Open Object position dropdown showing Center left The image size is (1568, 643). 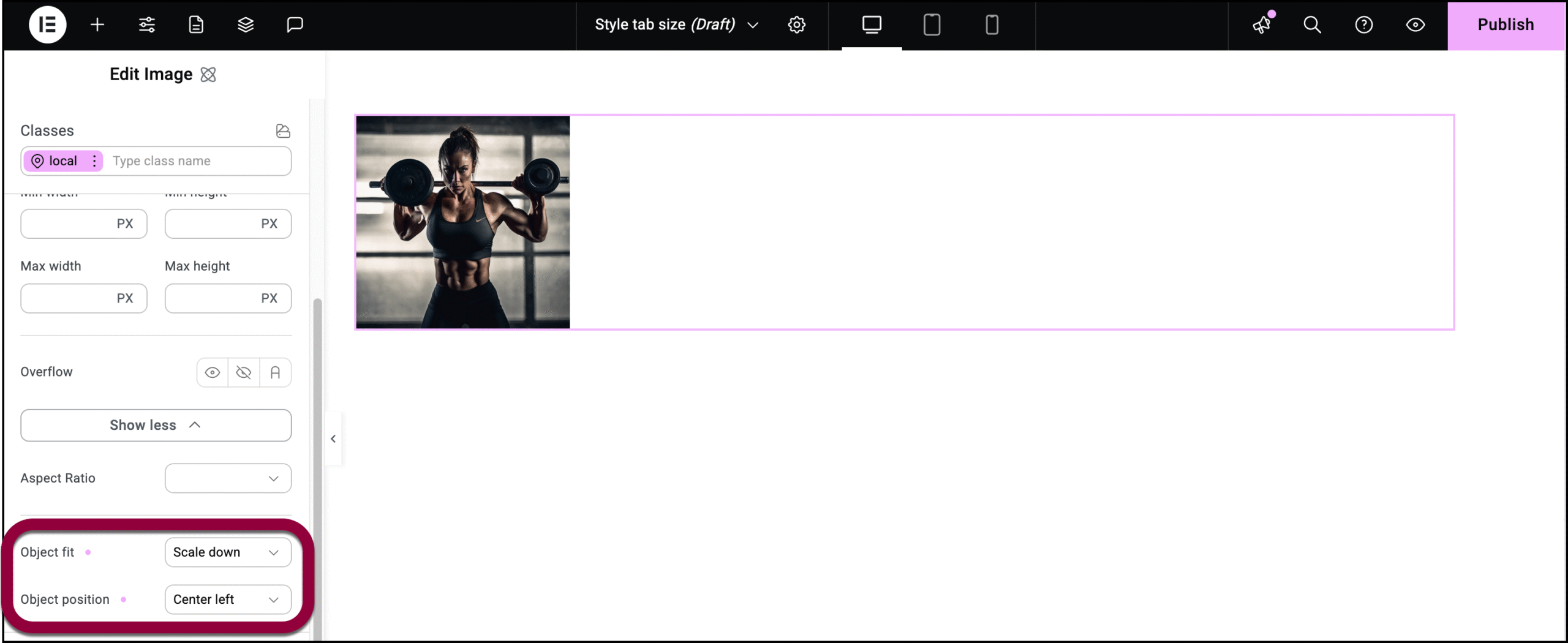coord(228,600)
